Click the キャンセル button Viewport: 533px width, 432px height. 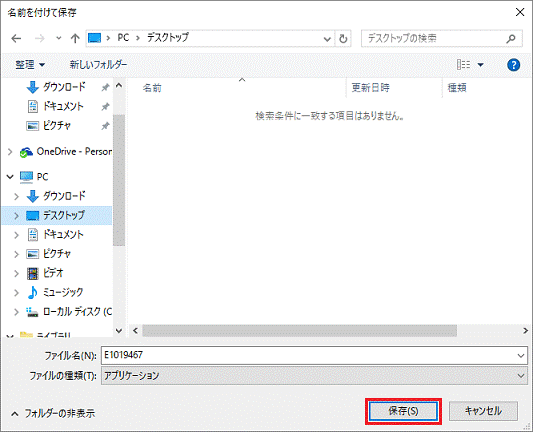483,411
